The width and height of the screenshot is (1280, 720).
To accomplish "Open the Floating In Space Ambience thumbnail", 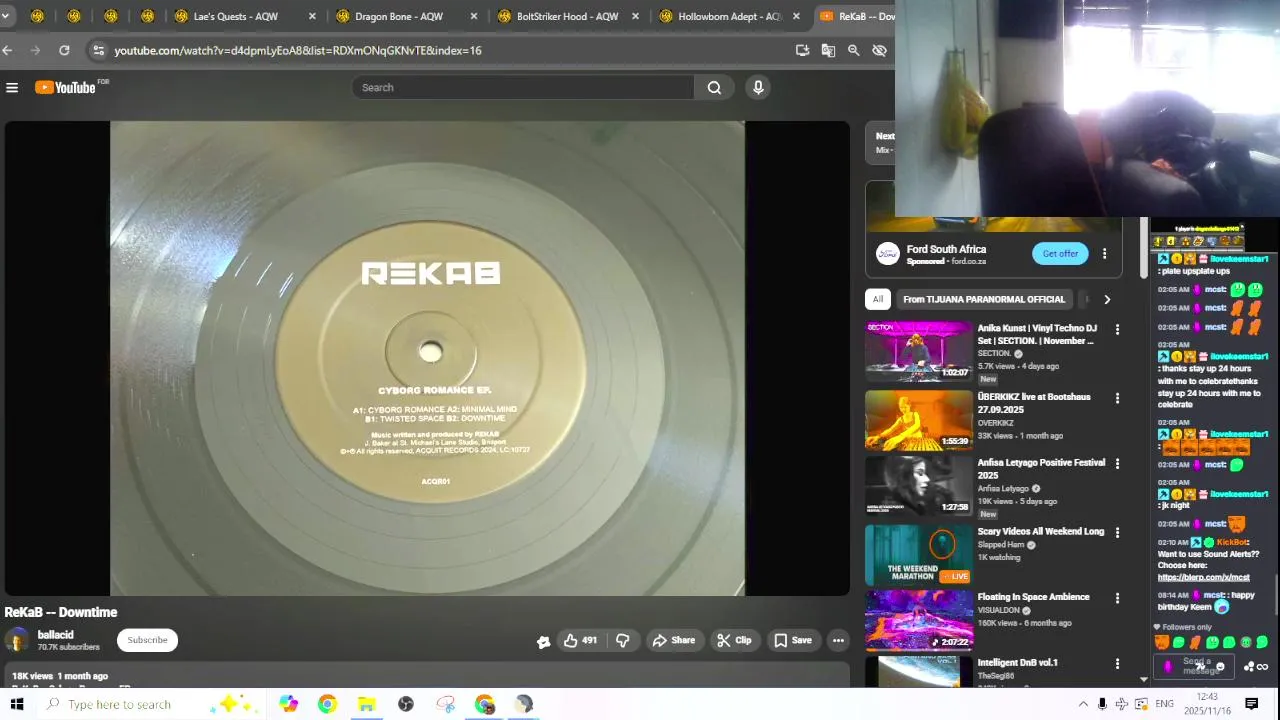I will tap(919, 620).
